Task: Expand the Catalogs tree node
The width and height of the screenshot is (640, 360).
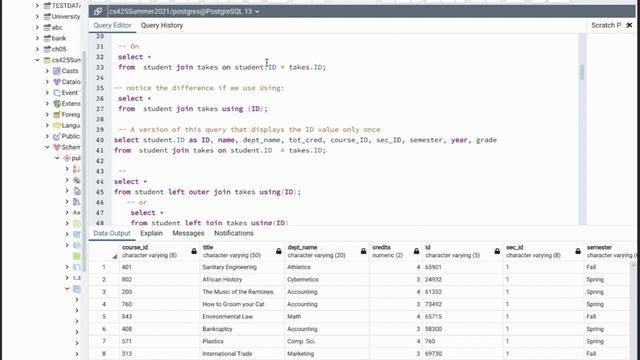Action: point(47,82)
